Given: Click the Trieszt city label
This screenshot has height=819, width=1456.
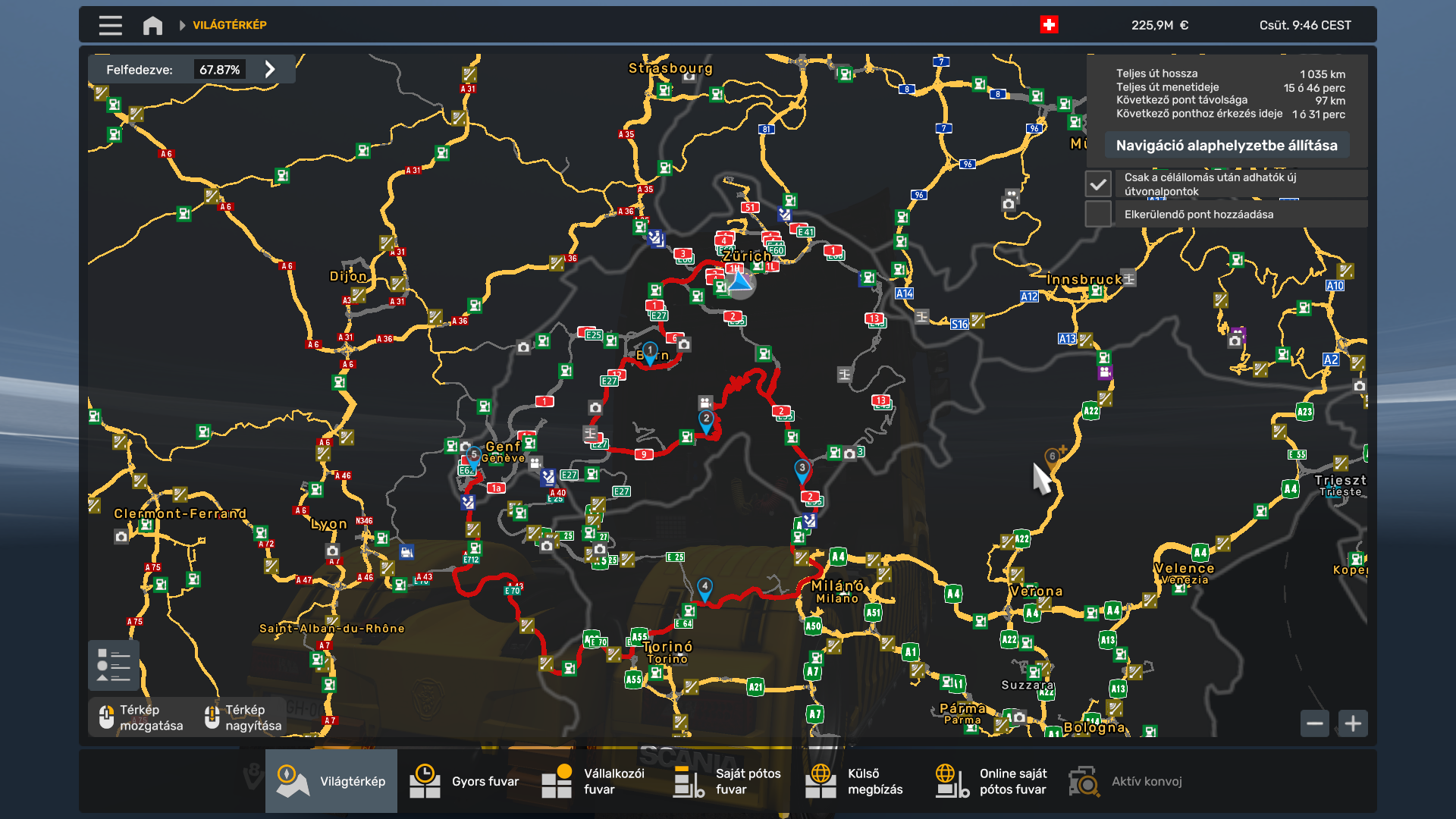Looking at the screenshot, I should (x=1341, y=481).
